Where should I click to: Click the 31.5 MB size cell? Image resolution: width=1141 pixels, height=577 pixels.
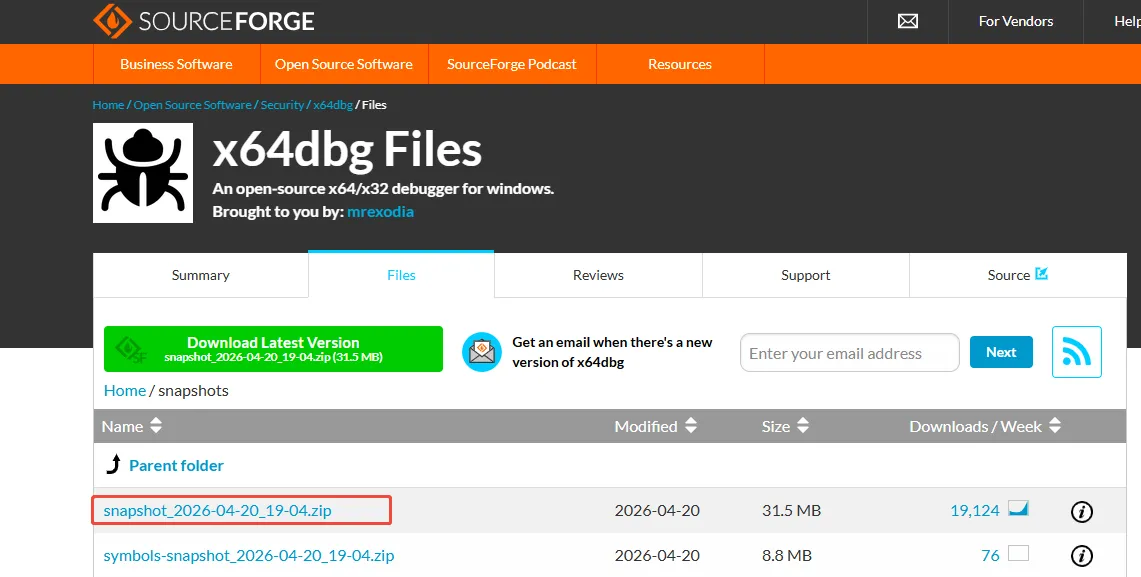(792, 511)
